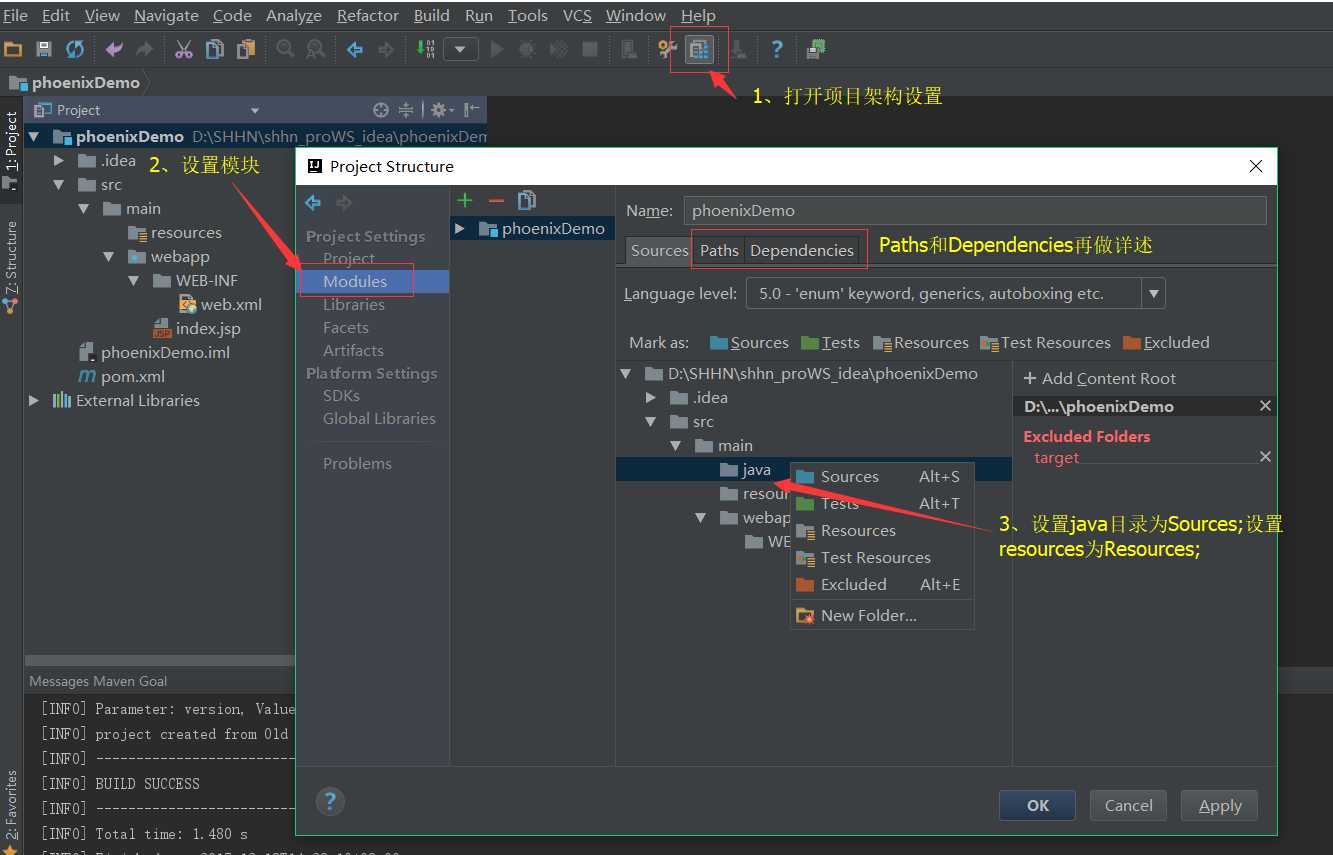The width and height of the screenshot is (1333, 855).
Task: Click the Apply button
Action: coord(1220,806)
